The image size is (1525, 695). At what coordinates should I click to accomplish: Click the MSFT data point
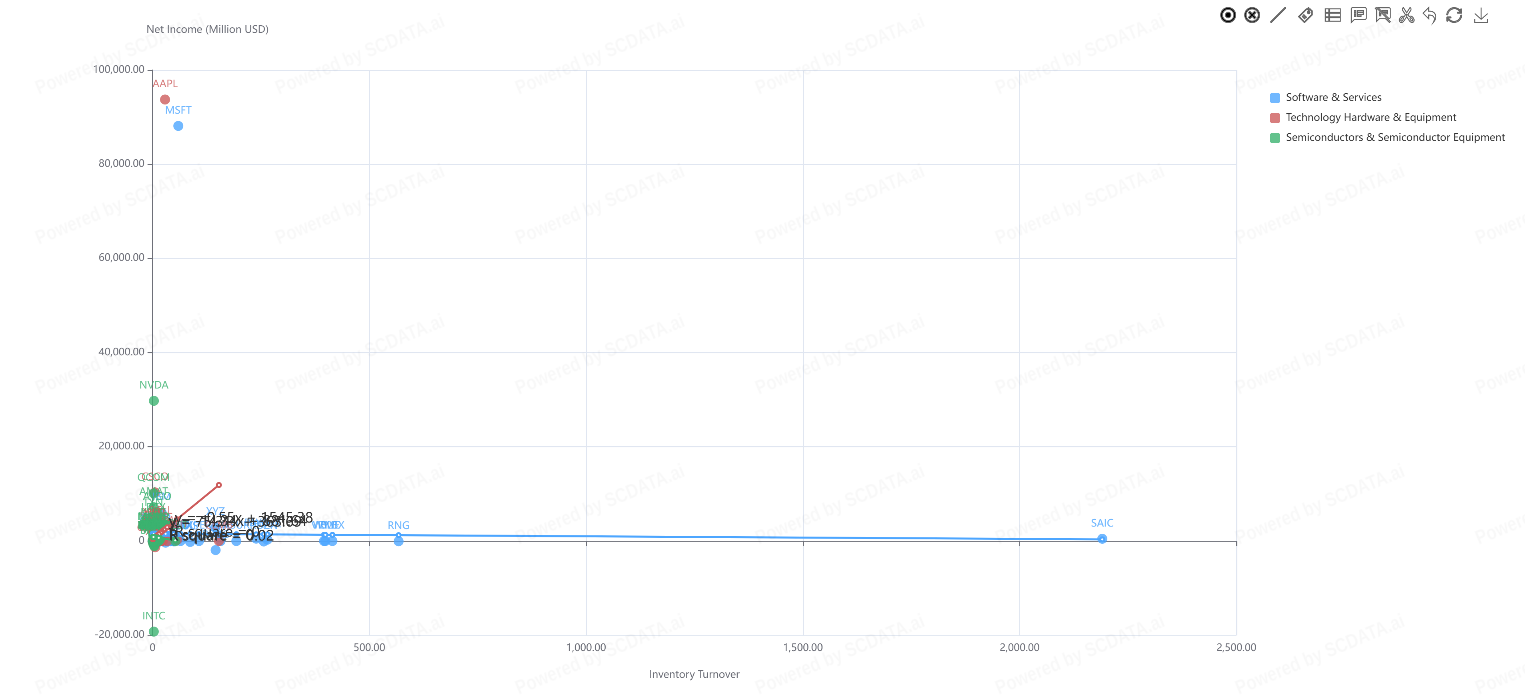178,126
